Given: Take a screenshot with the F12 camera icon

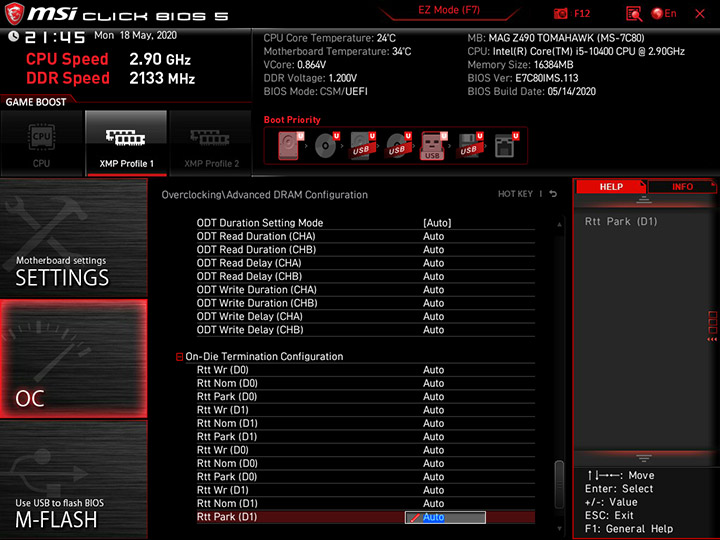Looking at the screenshot, I should pos(561,14).
